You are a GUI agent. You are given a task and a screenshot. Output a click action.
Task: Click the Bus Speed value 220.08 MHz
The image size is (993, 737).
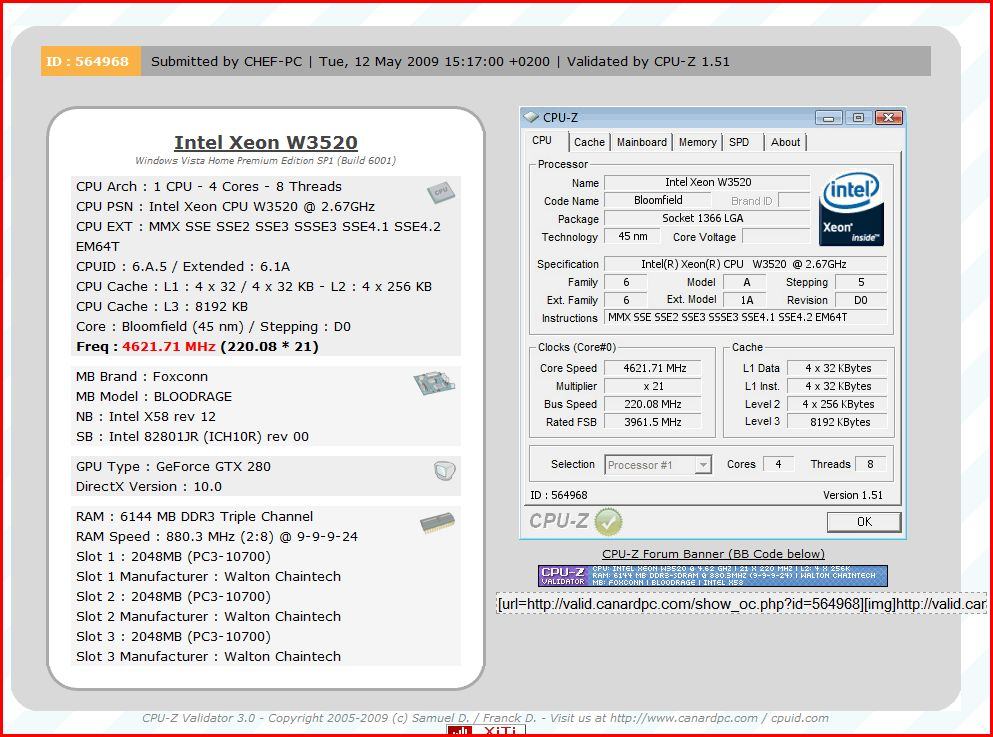(654, 404)
